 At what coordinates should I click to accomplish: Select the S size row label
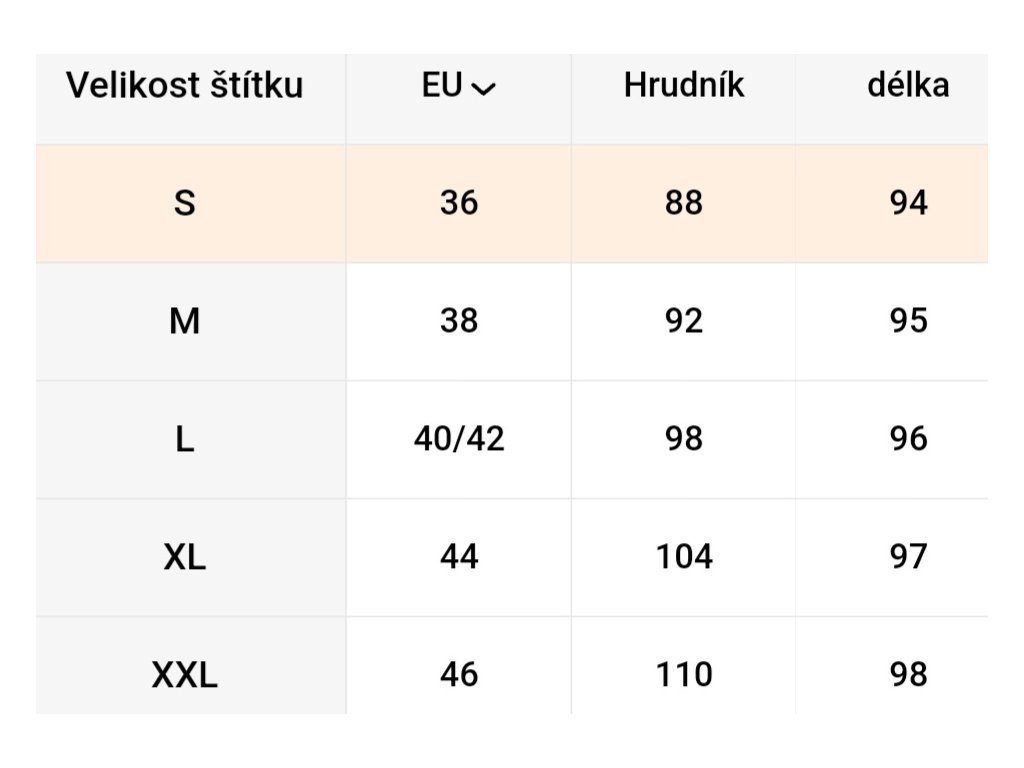tap(185, 204)
